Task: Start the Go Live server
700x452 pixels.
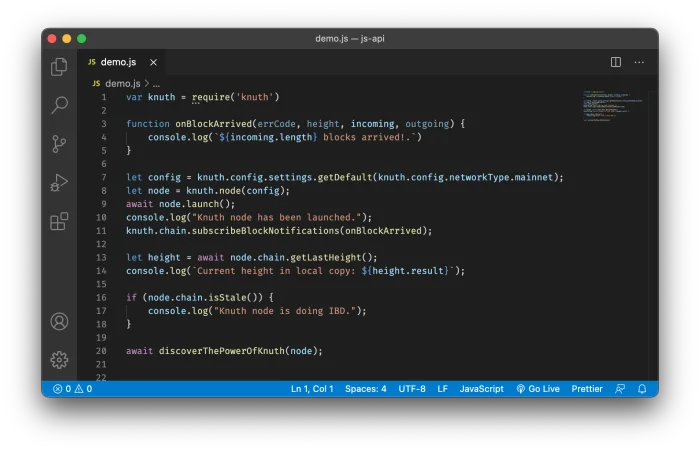Action: [x=538, y=389]
